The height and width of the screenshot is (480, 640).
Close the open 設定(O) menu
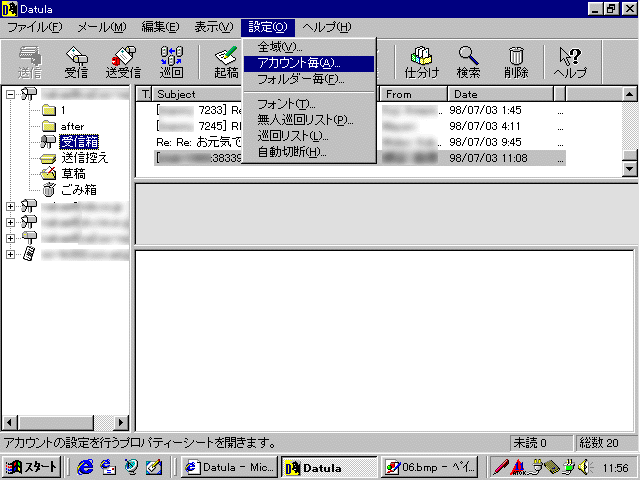268,27
